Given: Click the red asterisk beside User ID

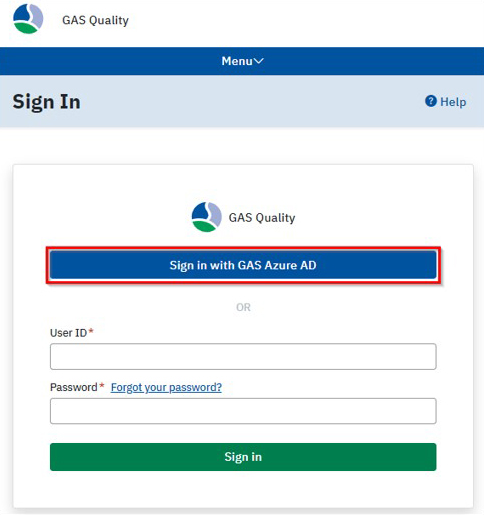Looking at the screenshot, I should pyautogui.click(x=91, y=331).
